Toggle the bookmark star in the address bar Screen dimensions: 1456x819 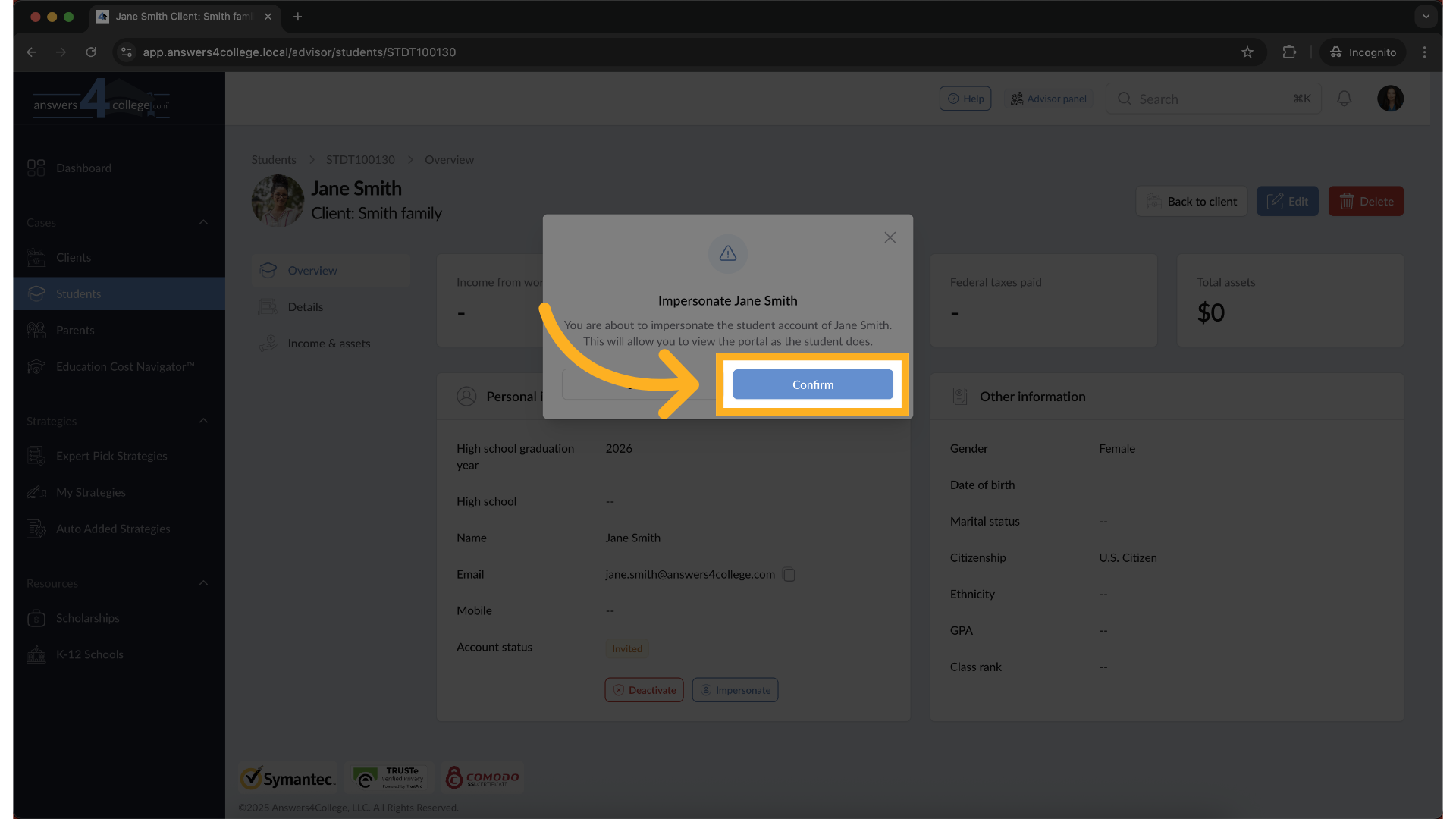(x=1247, y=52)
